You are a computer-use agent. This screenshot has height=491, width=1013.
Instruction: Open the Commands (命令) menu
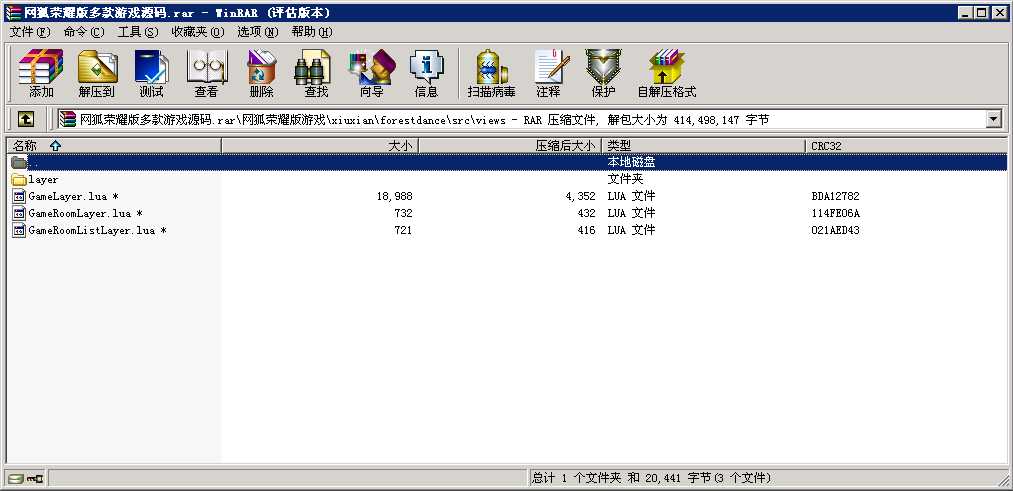(83, 32)
